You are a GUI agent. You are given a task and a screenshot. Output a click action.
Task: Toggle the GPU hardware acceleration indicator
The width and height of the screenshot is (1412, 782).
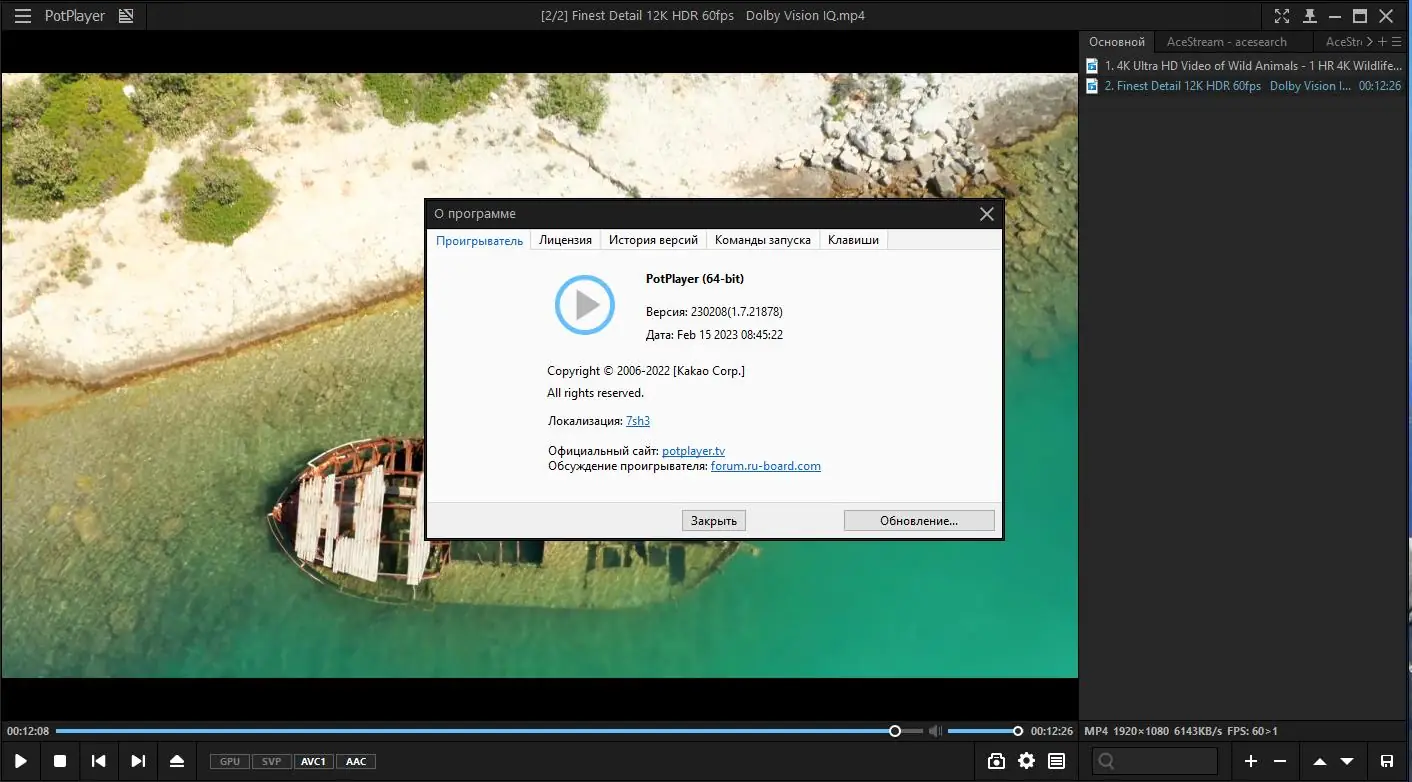click(230, 761)
